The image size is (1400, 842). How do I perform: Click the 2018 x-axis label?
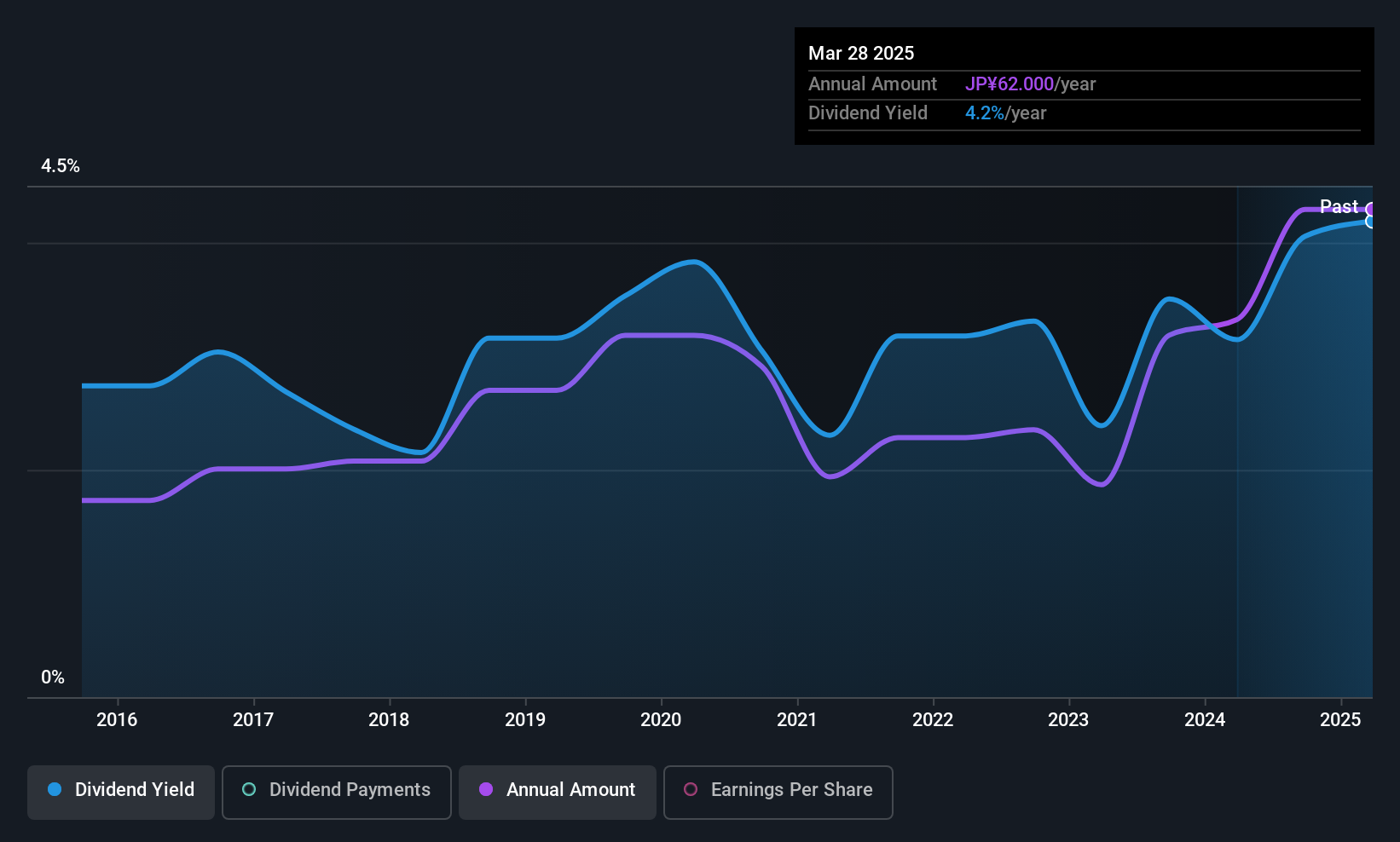pyautogui.click(x=389, y=719)
